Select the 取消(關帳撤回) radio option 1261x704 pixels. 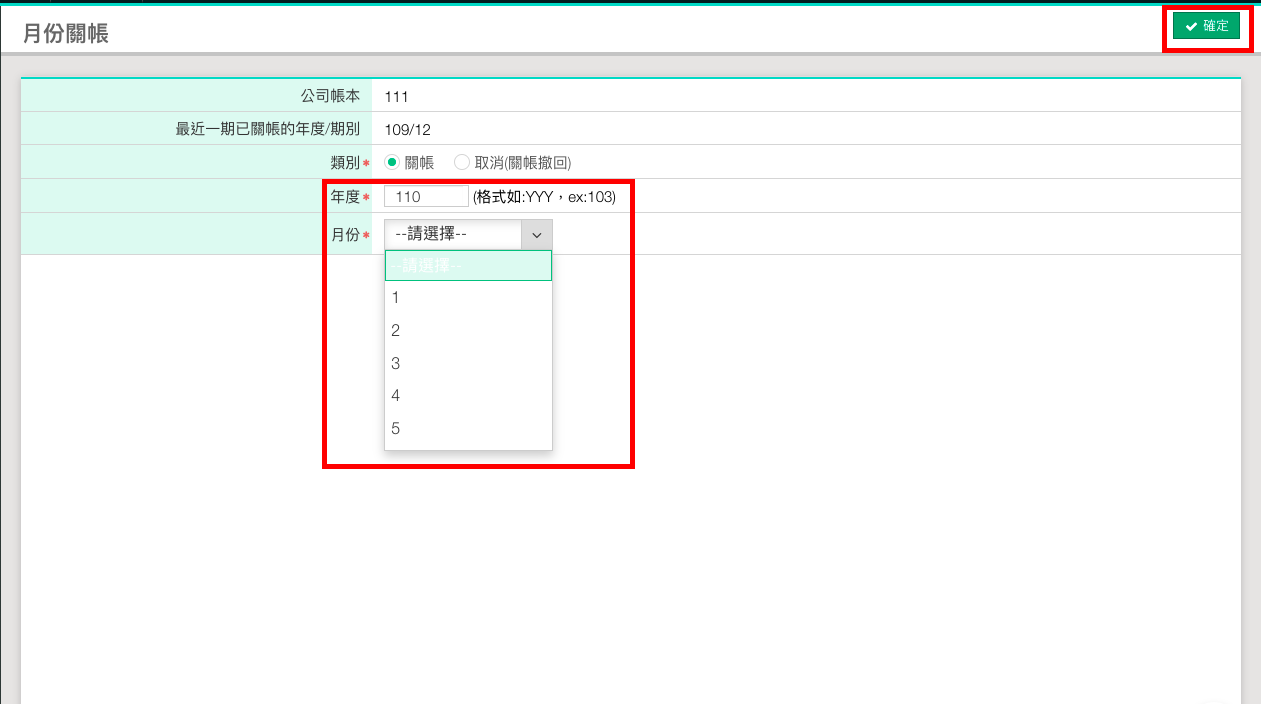tap(462, 162)
